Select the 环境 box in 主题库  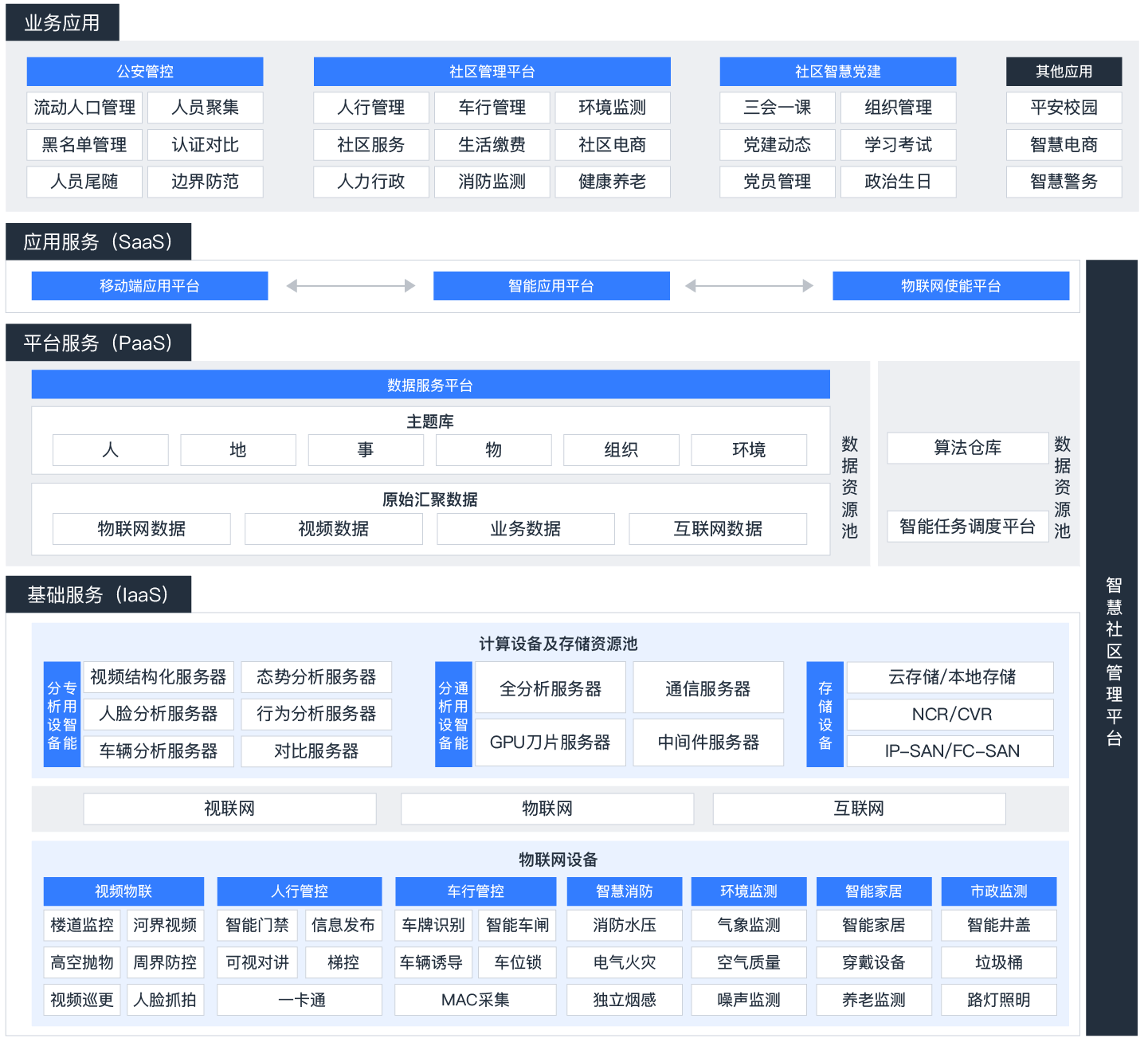(749, 450)
